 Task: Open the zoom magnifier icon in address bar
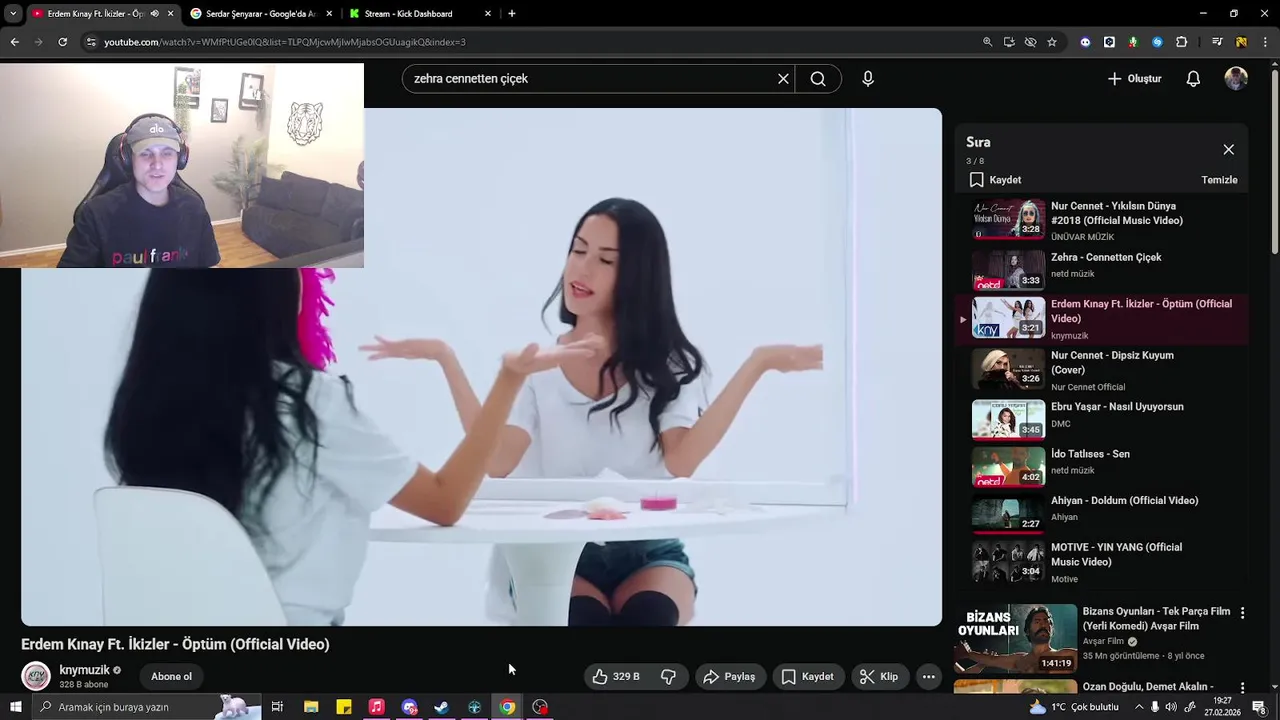pyautogui.click(x=987, y=42)
